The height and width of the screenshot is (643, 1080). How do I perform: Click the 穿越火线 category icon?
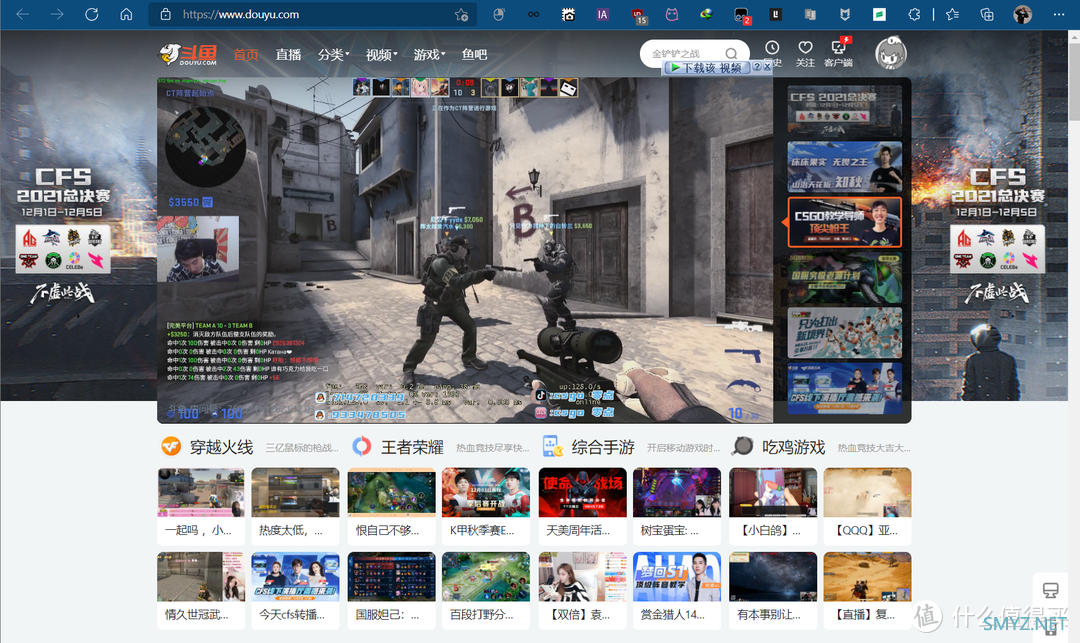click(171, 447)
